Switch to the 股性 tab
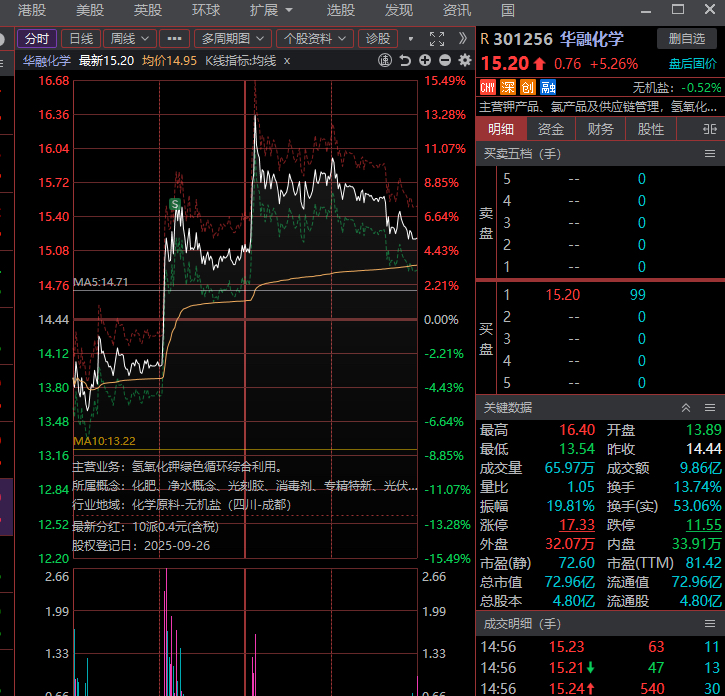Viewport: 725px width, 696px height. (651, 129)
